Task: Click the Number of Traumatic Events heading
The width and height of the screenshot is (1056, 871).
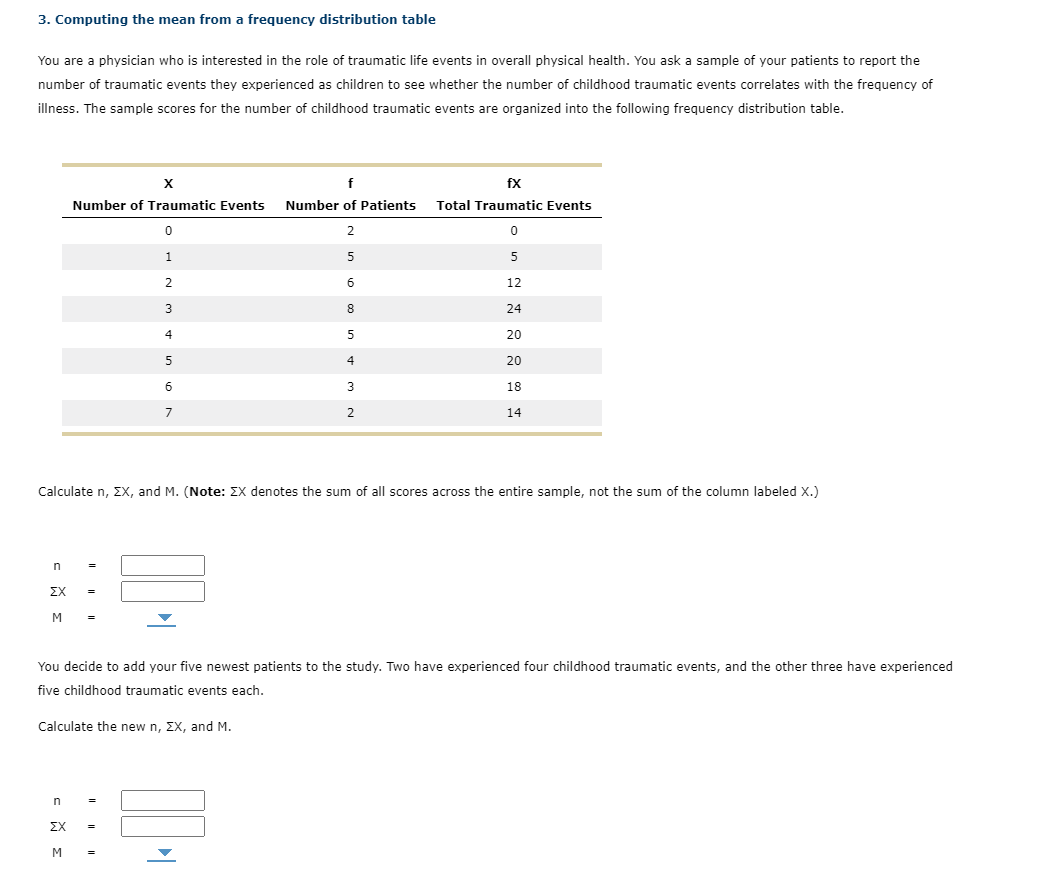Action: click(168, 205)
